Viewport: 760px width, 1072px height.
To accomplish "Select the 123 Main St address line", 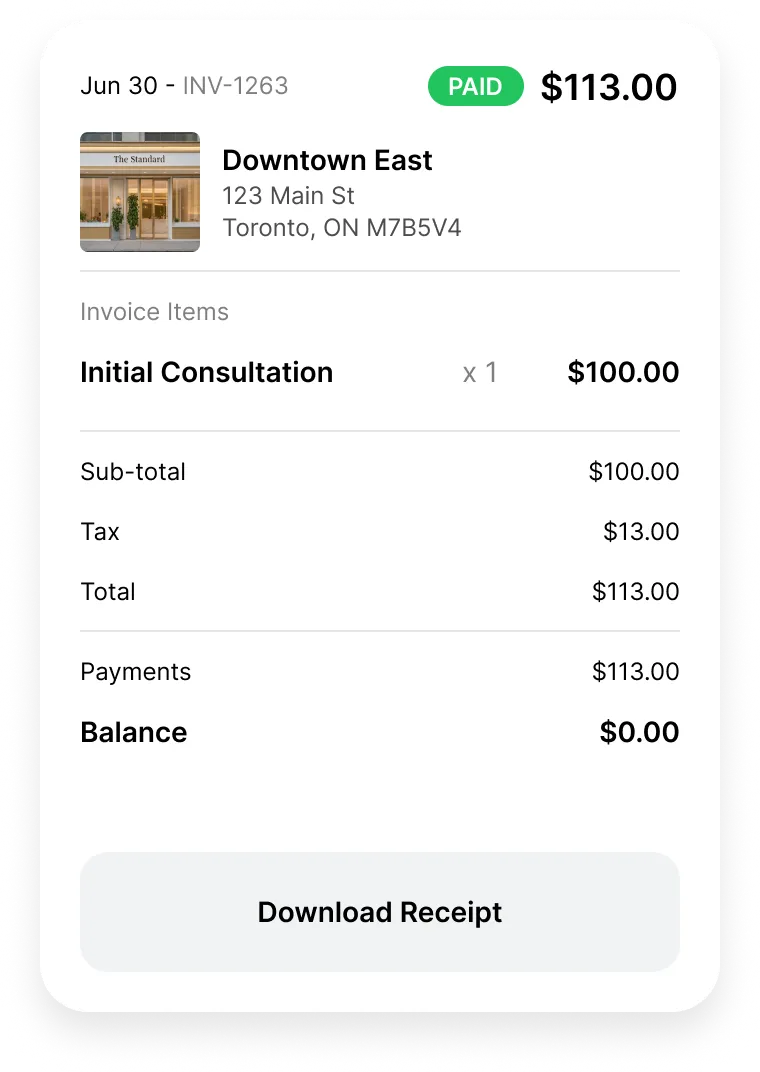I will [x=288, y=196].
